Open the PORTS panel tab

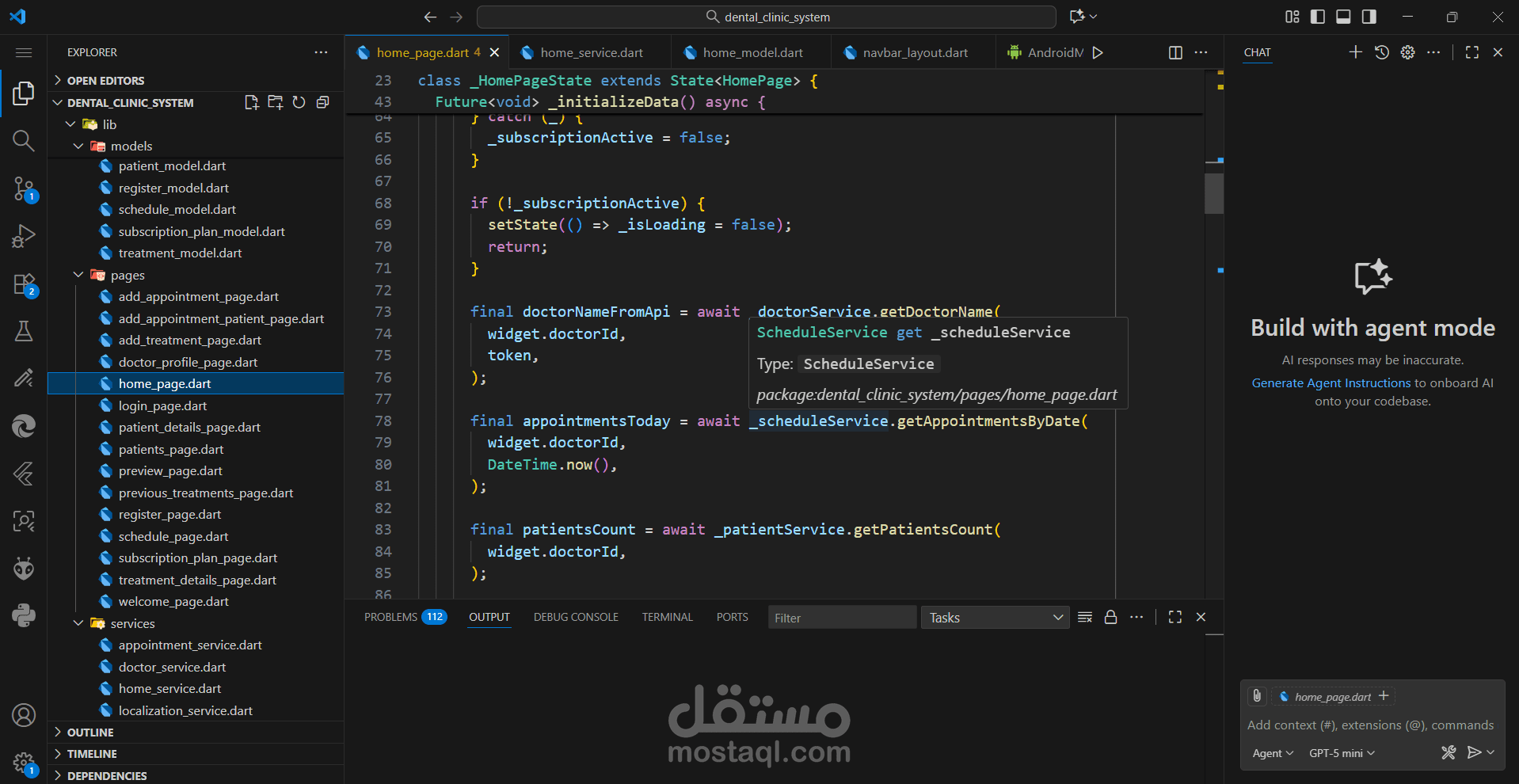pyautogui.click(x=732, y=617)
